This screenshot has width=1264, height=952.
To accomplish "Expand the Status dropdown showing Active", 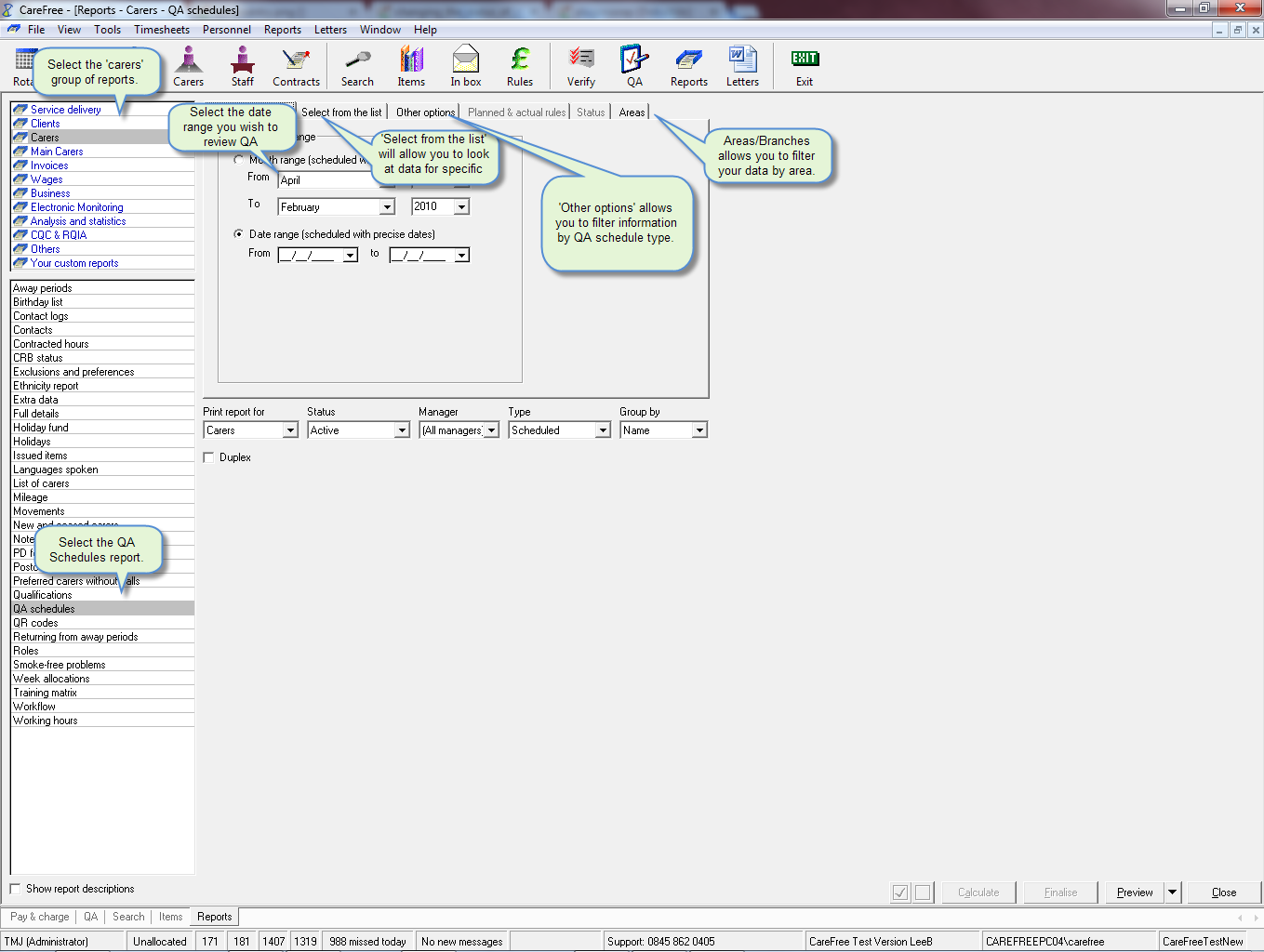I will coord(402,430).
